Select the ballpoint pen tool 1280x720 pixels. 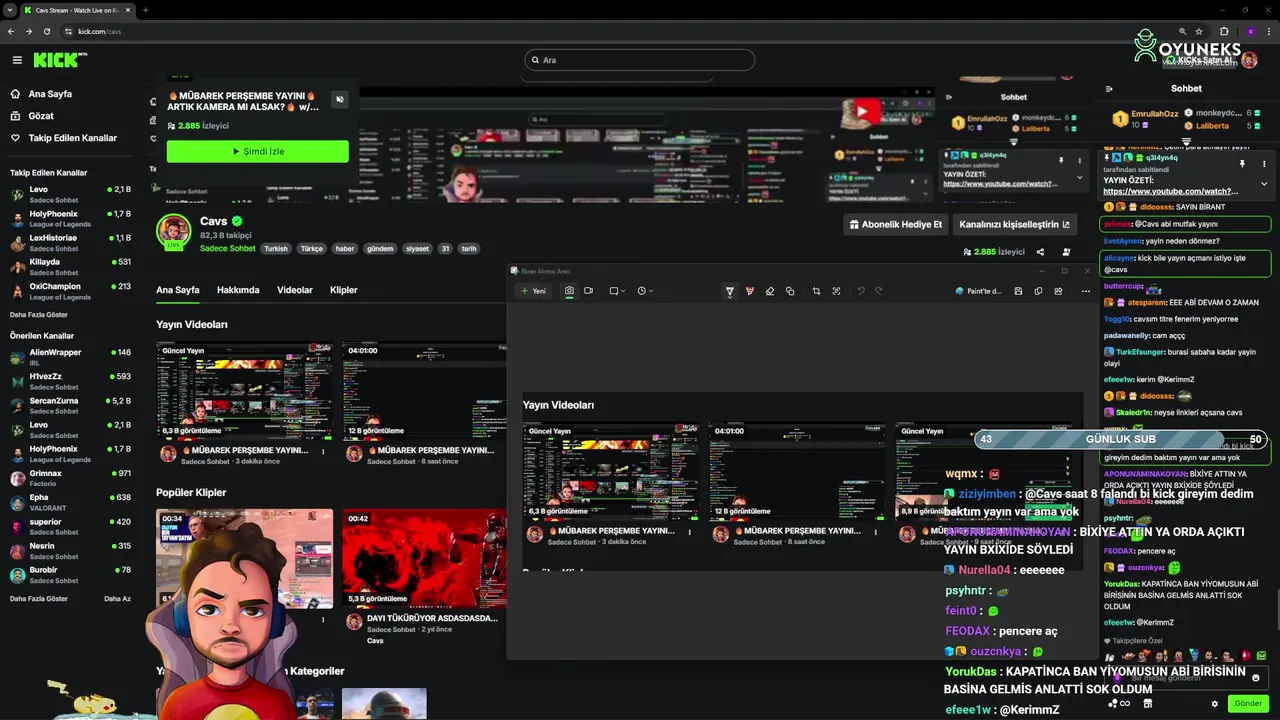coord(729,291)
